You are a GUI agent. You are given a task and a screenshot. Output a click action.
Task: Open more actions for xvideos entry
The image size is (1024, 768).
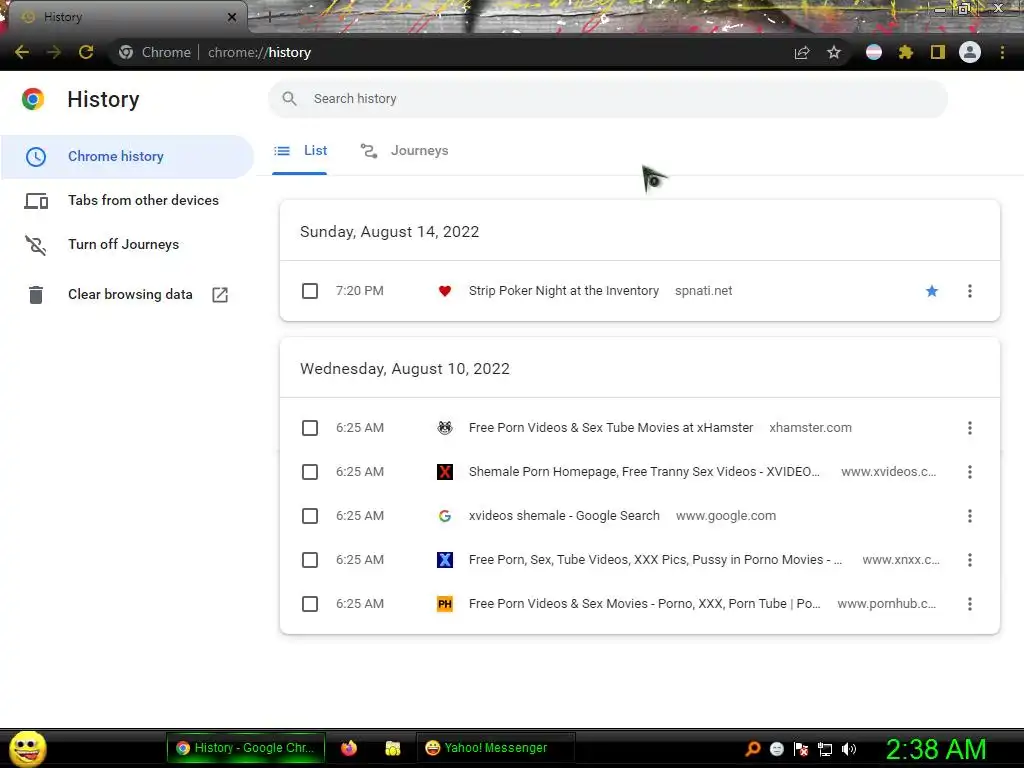pos(970,472)
